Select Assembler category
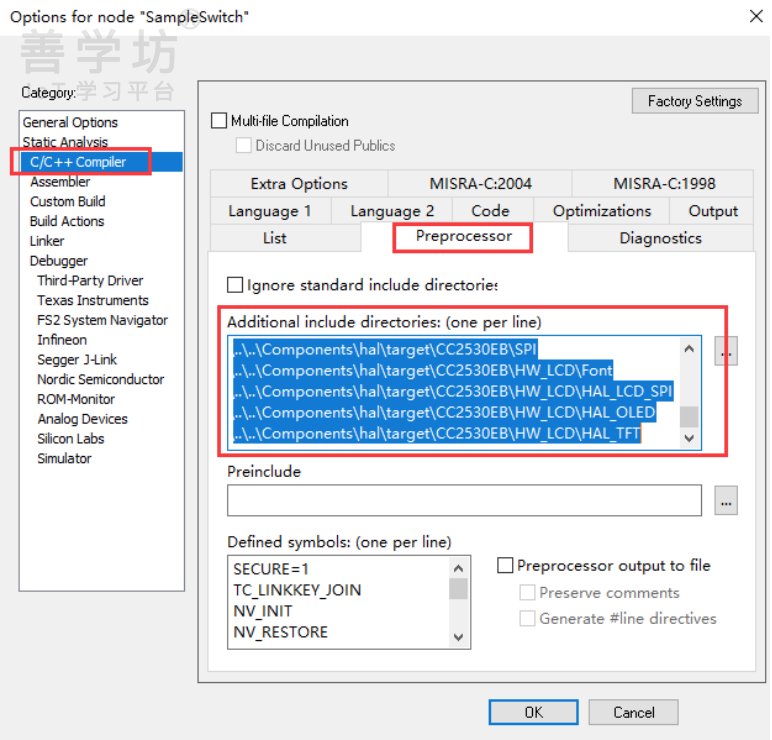 click(60, 182)
